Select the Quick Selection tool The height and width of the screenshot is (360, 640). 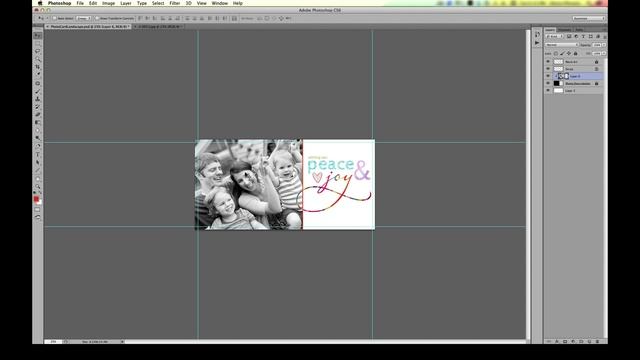tap(38, 59)
